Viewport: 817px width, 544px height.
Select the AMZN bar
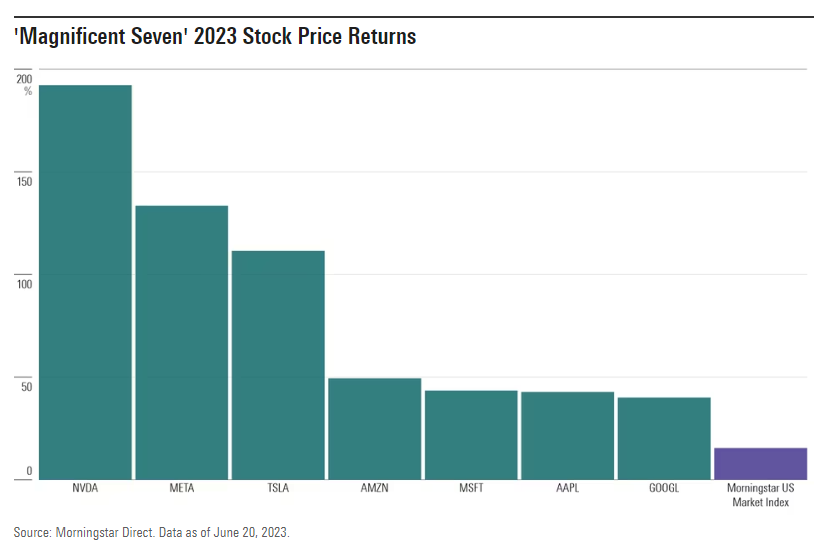click(x=374, y=429)
